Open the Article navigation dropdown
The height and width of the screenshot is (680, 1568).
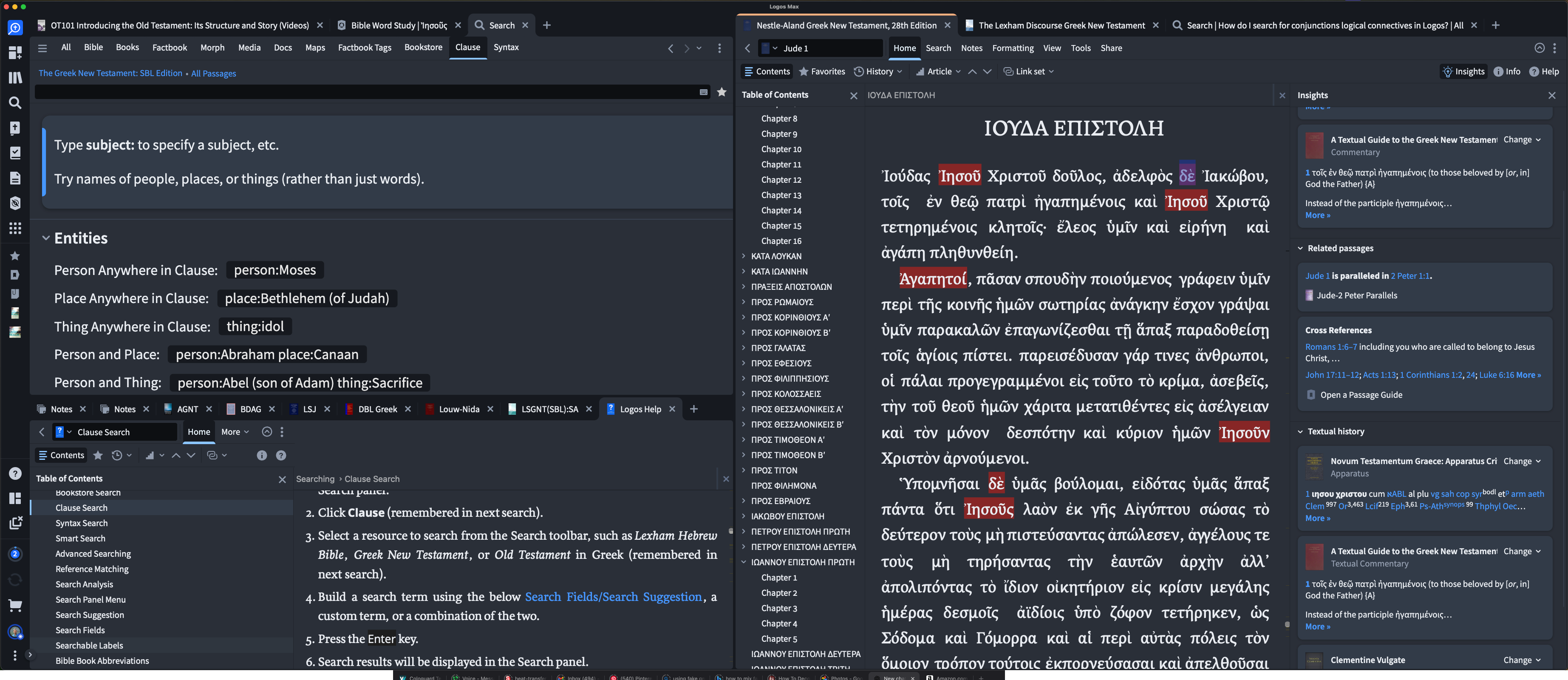tap(938, 71)
